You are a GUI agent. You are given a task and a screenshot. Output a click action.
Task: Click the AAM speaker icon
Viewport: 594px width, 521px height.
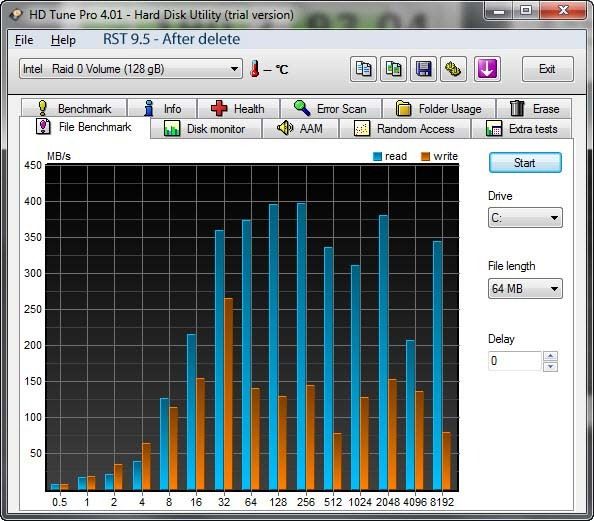pyautogui.click(x=285, y=128)
